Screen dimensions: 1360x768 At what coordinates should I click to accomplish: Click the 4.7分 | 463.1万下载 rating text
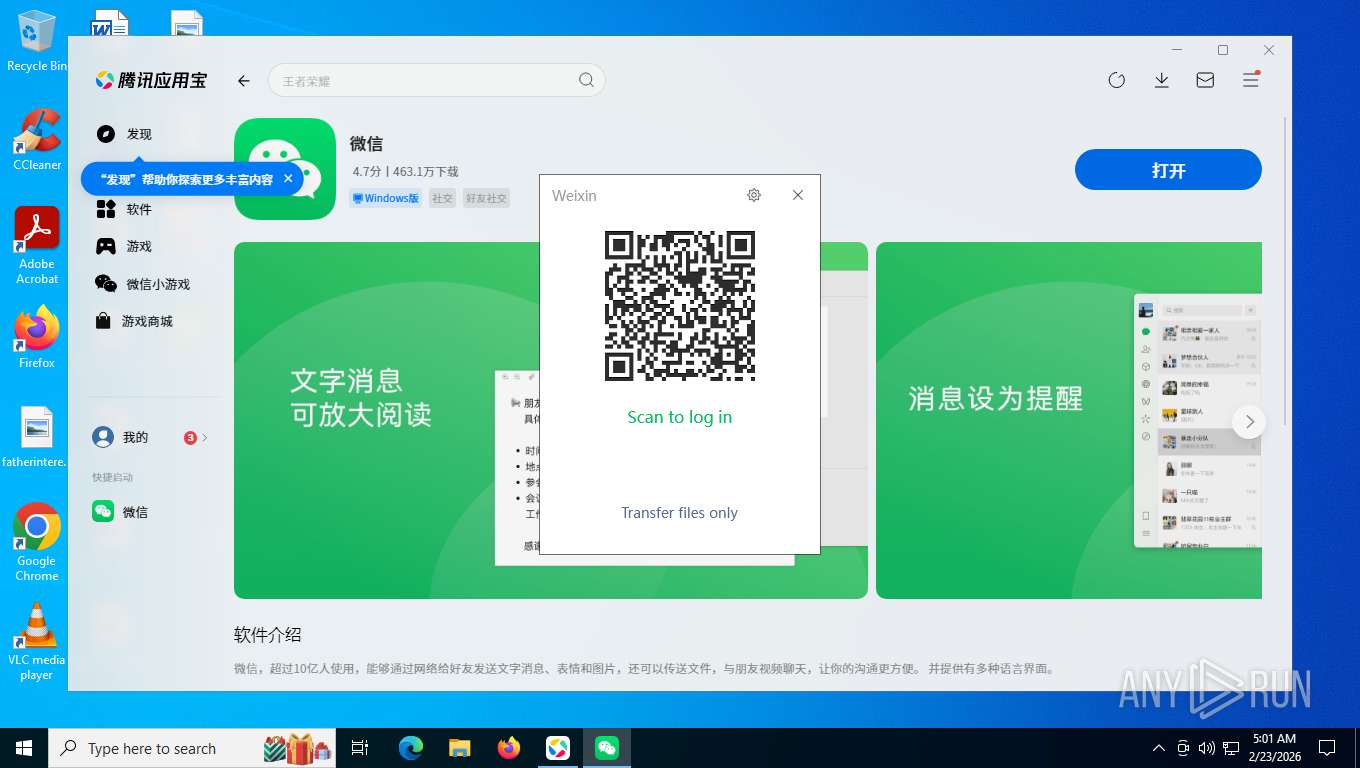(405, 172)
